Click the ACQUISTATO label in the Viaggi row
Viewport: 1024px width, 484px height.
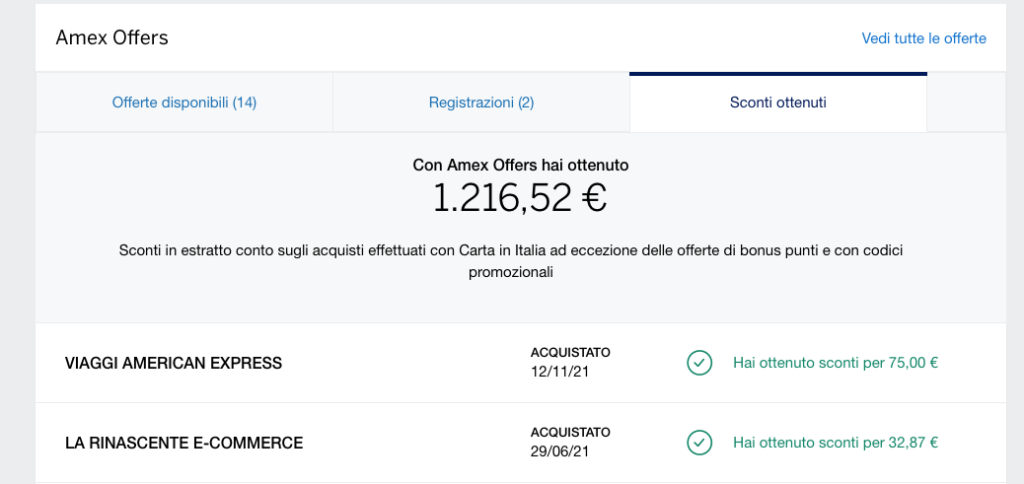tap(570, 353)
